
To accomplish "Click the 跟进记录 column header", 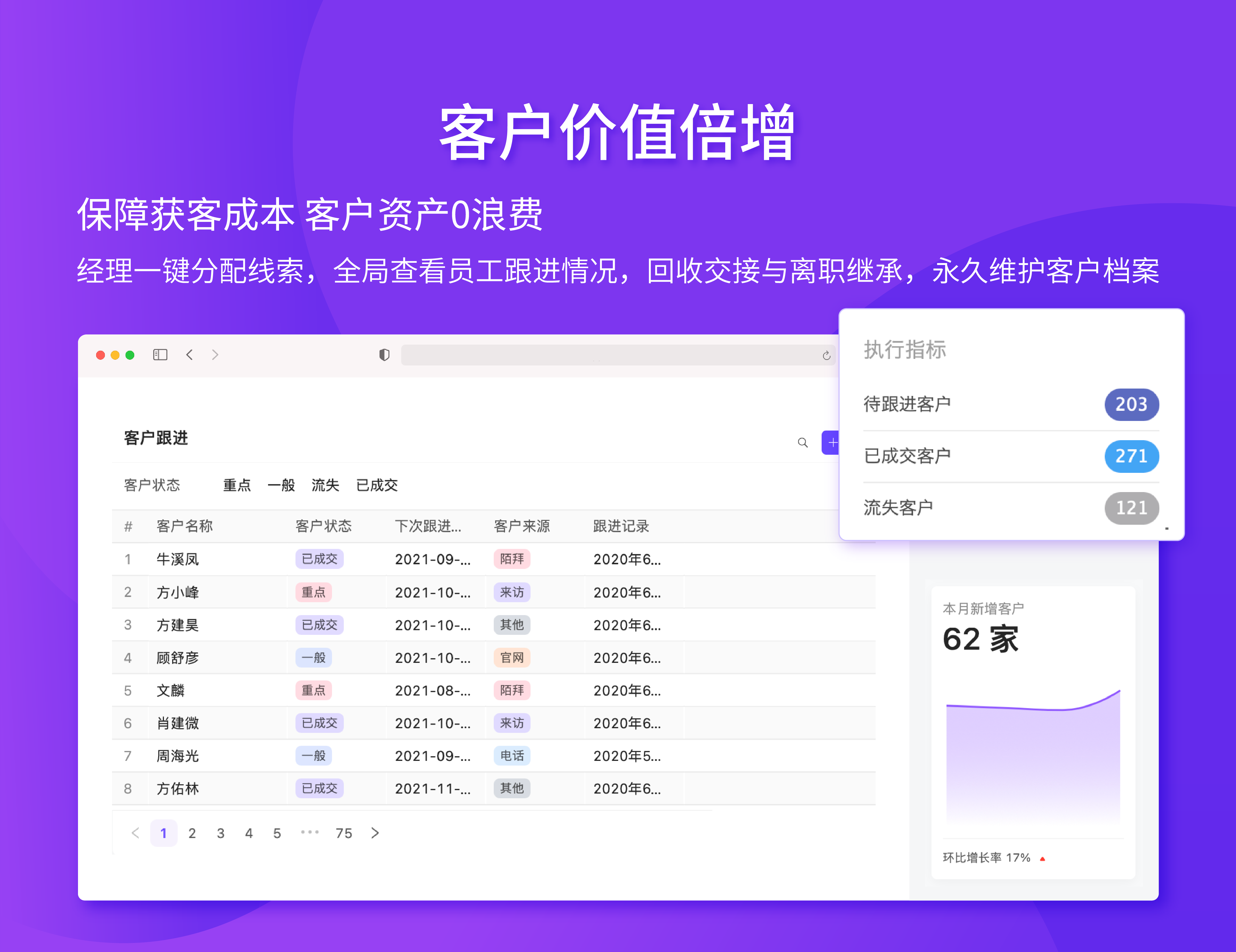I will 621,526.
